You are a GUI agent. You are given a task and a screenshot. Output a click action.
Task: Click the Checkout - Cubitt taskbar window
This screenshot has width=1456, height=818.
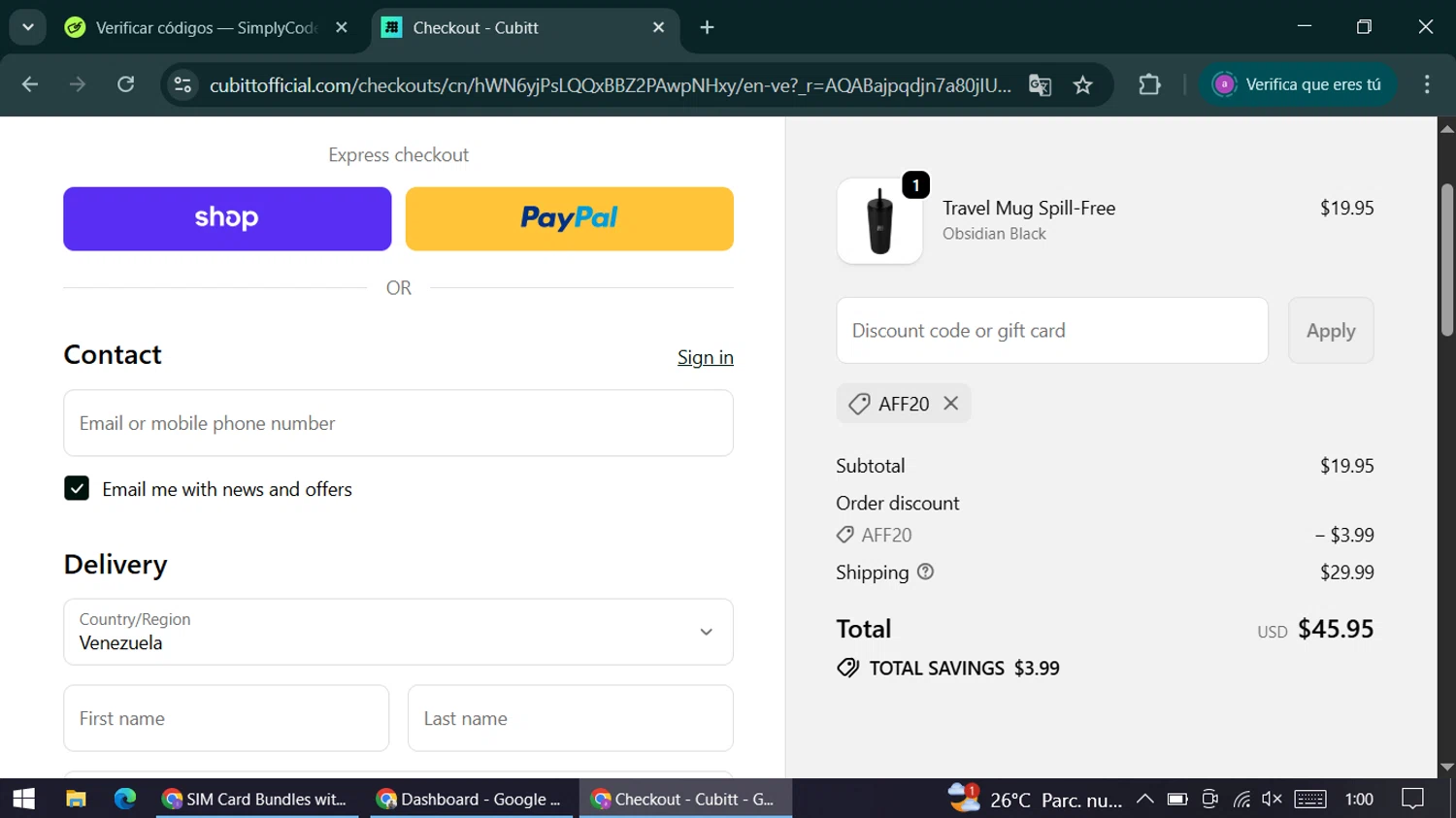[x=685, y=799]
